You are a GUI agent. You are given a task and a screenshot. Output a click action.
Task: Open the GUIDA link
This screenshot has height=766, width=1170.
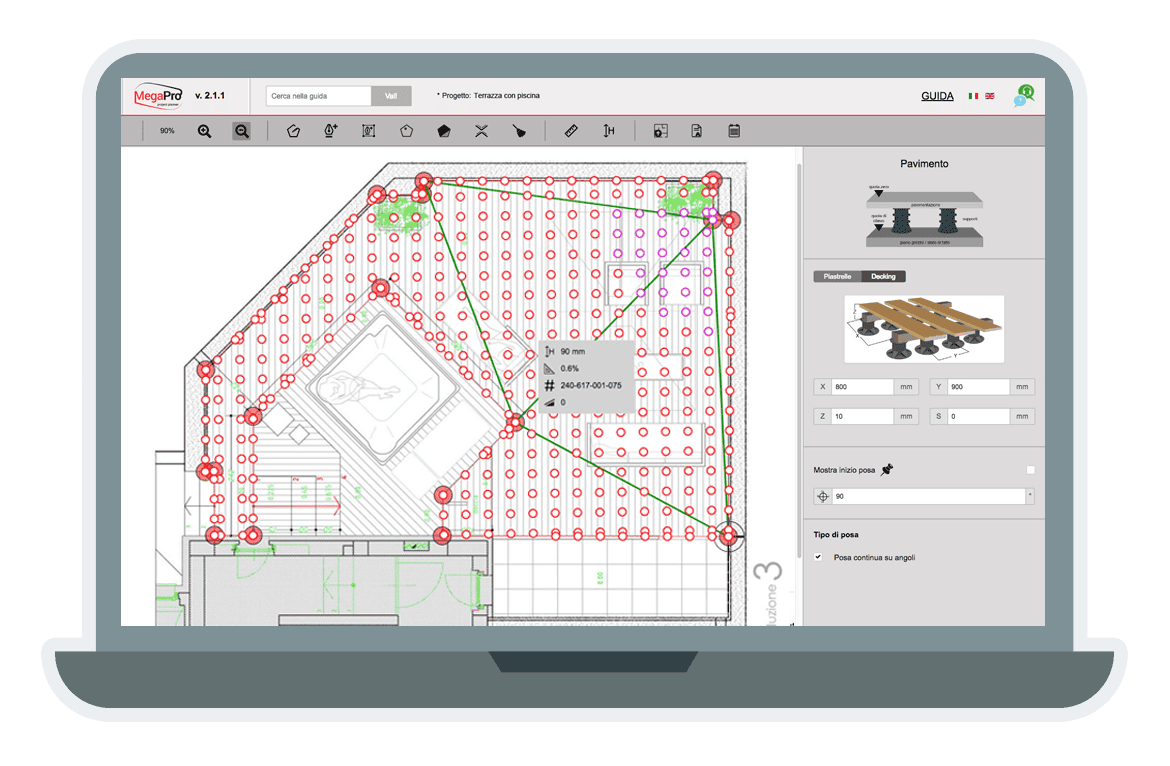click(937, 96)
